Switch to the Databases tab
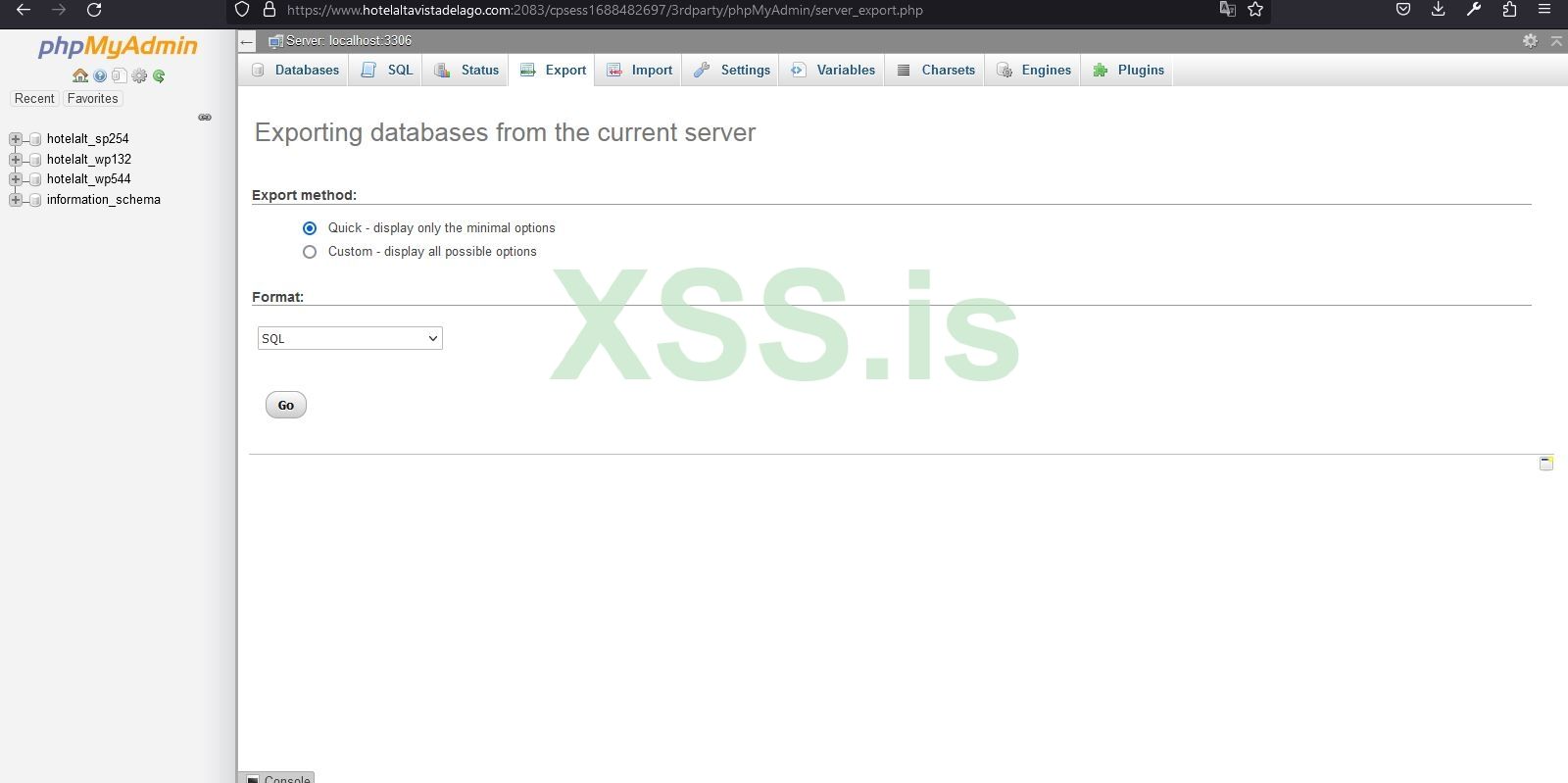 (x=294, y=71)
